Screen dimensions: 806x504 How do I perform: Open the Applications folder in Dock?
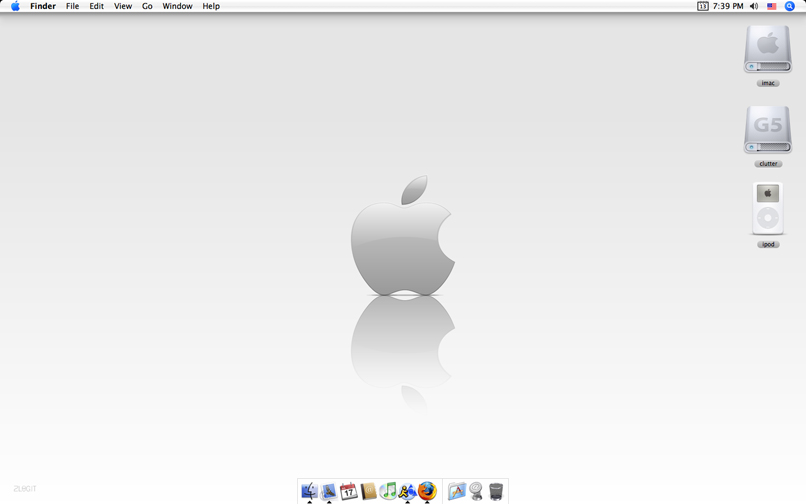[x=456, y=491]
